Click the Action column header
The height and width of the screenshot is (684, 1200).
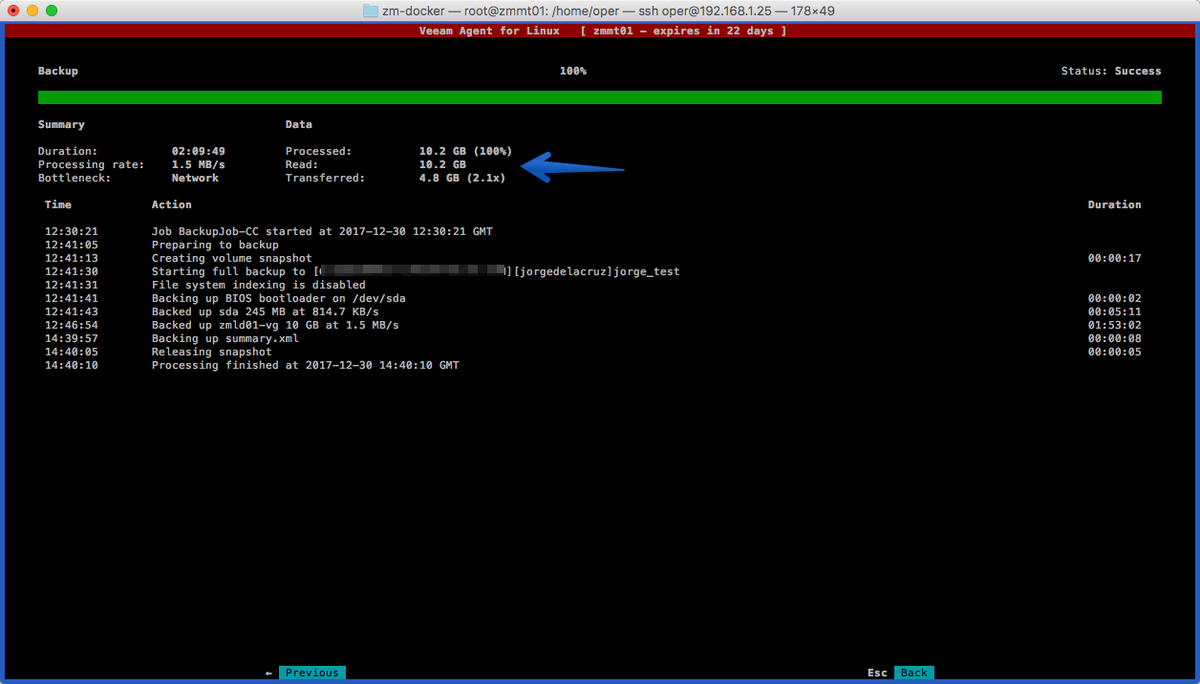[171, 205]
